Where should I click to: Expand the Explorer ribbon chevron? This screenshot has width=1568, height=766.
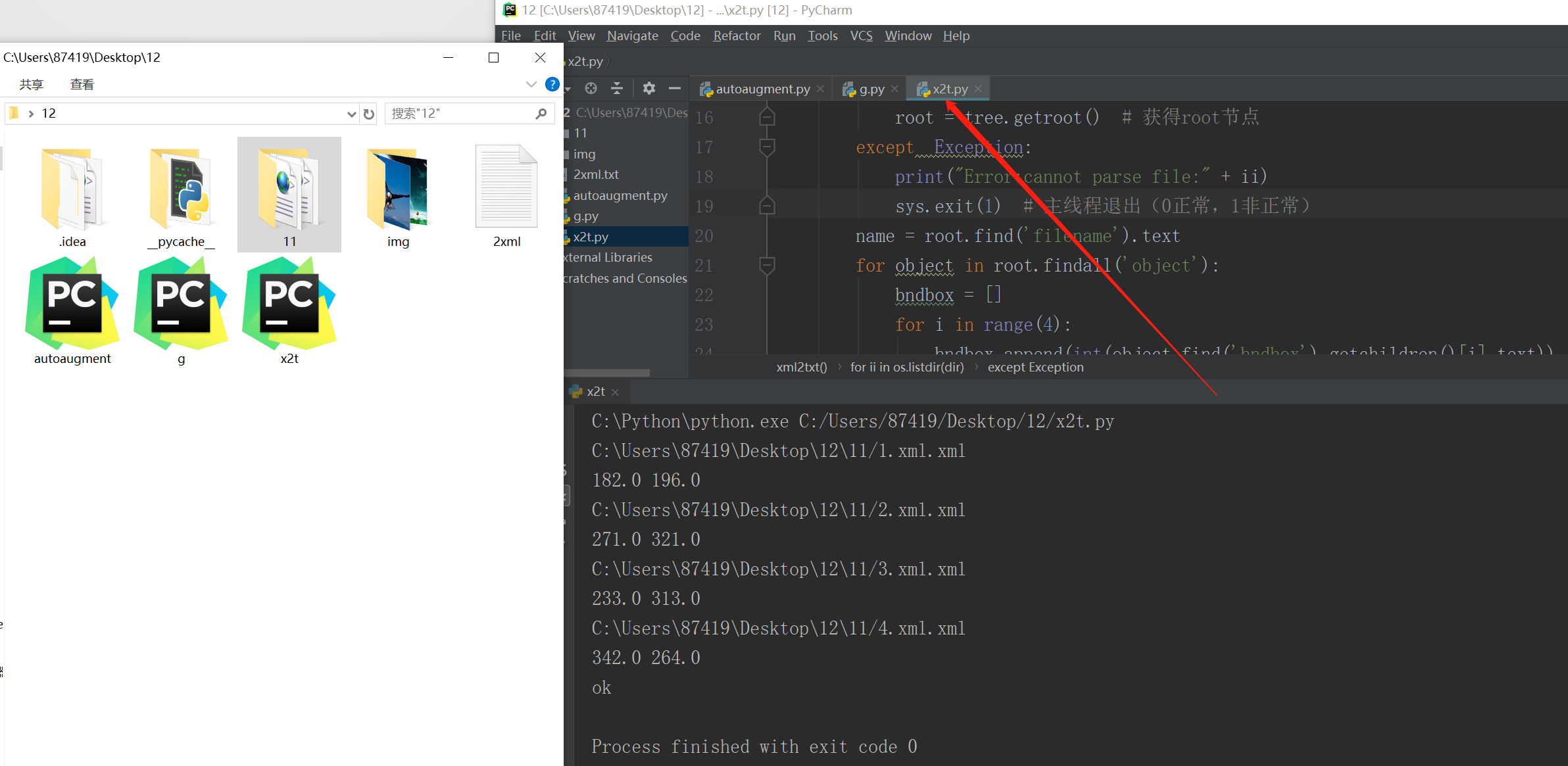click(531, 84)
